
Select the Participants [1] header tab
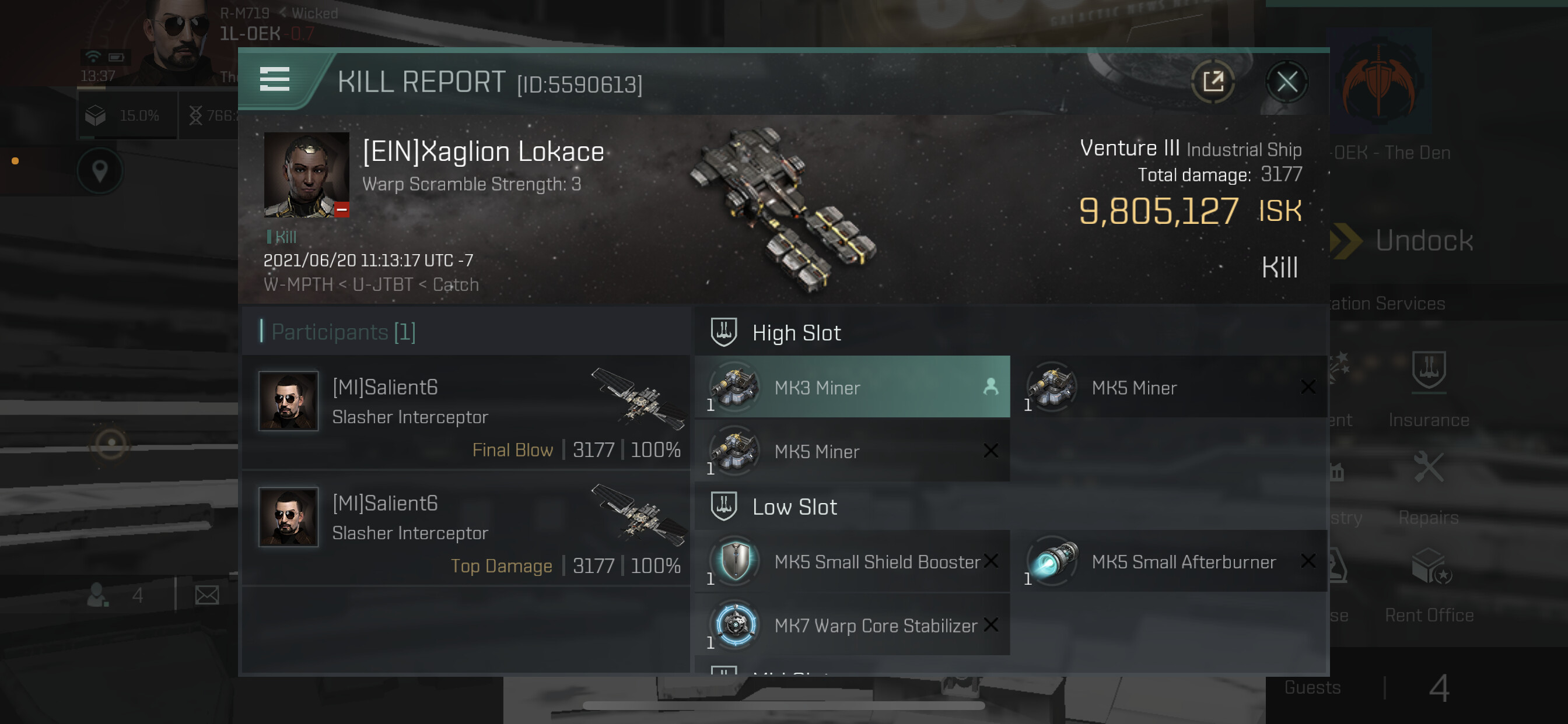344,332
